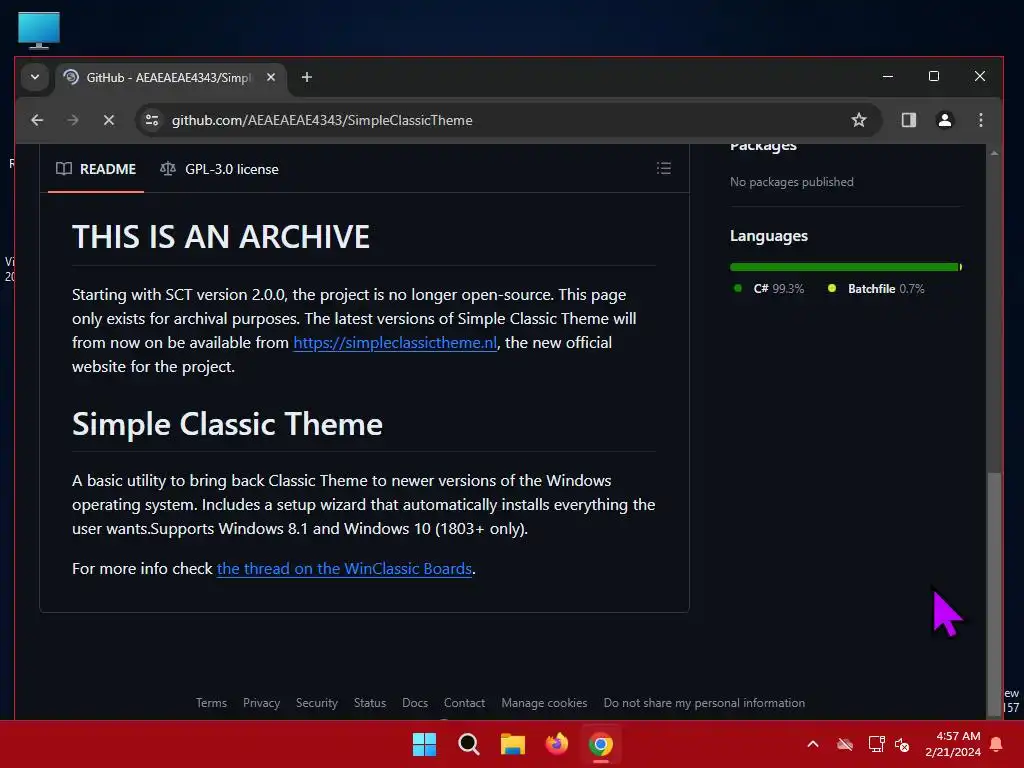
Task: View site information icon in address bar
Action: [152, 120]
